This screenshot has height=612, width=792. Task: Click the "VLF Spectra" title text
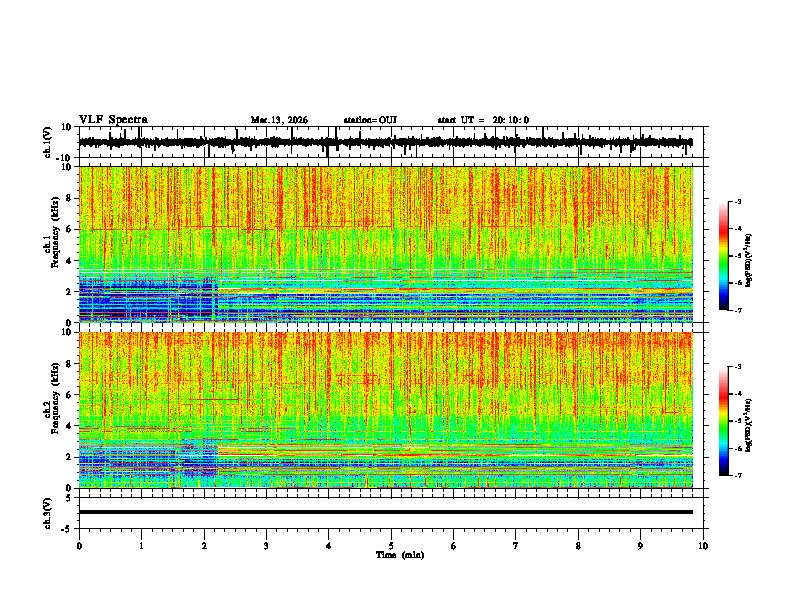tap(113, 120)
